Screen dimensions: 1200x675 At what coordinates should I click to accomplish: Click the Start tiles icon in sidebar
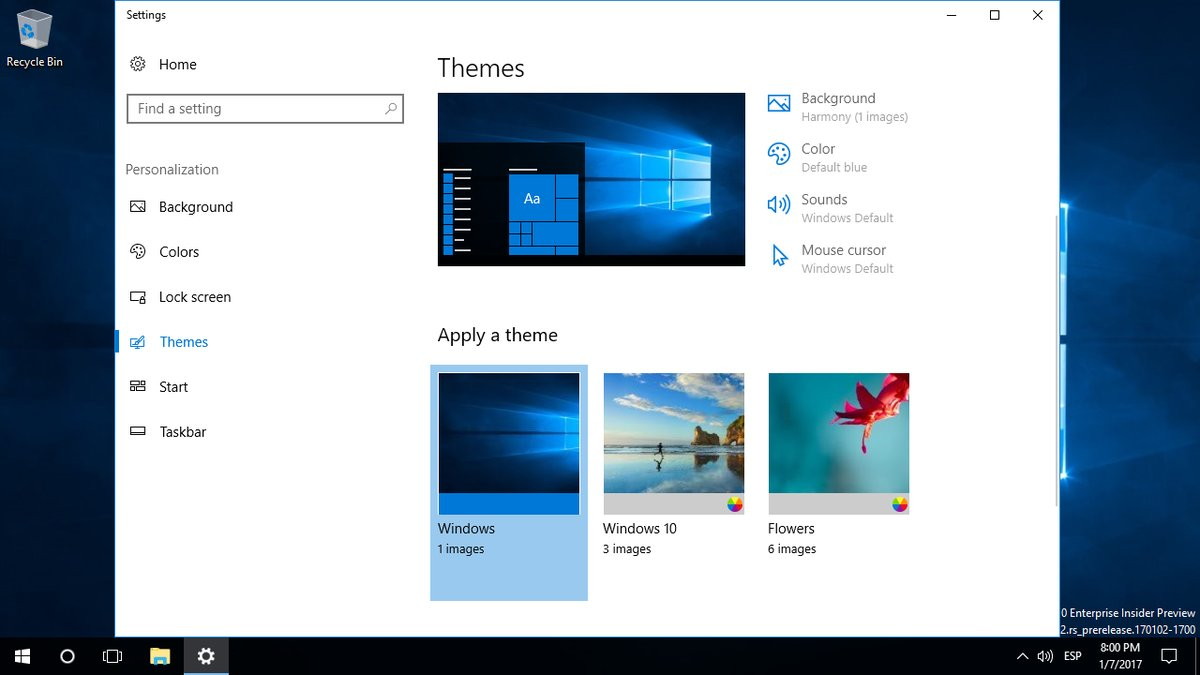click(x=138, y=387)
